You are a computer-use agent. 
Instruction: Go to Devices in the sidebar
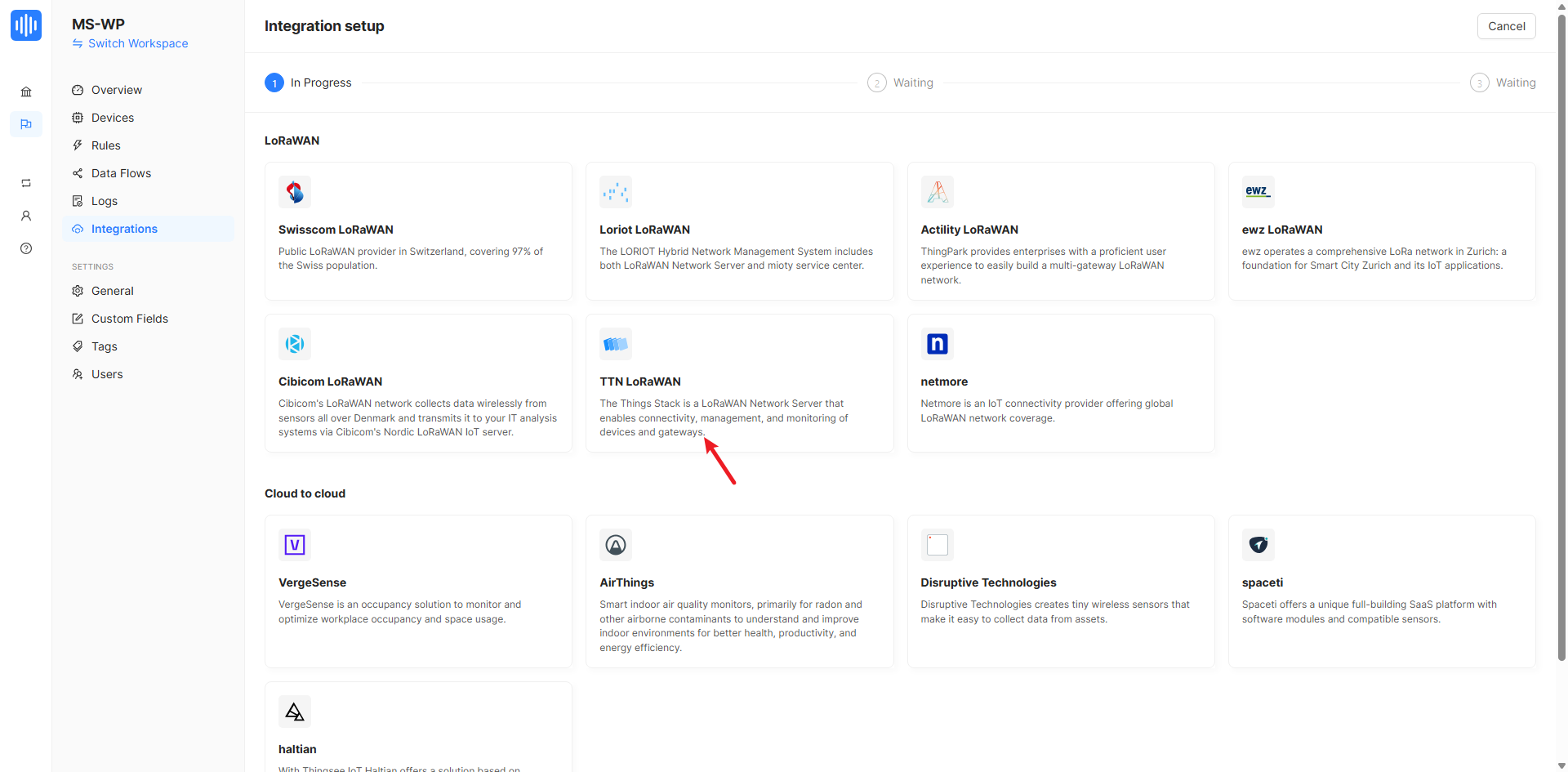(149, 118)
